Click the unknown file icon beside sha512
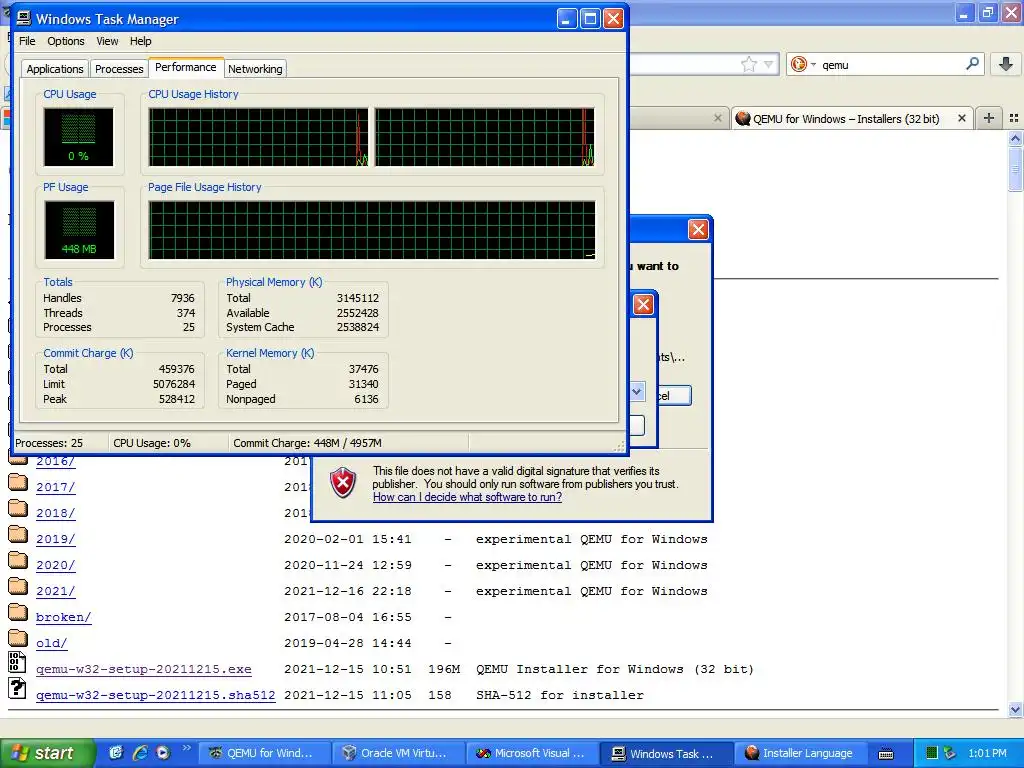This screenshot has width=1024, height=768. pos(17,688)
